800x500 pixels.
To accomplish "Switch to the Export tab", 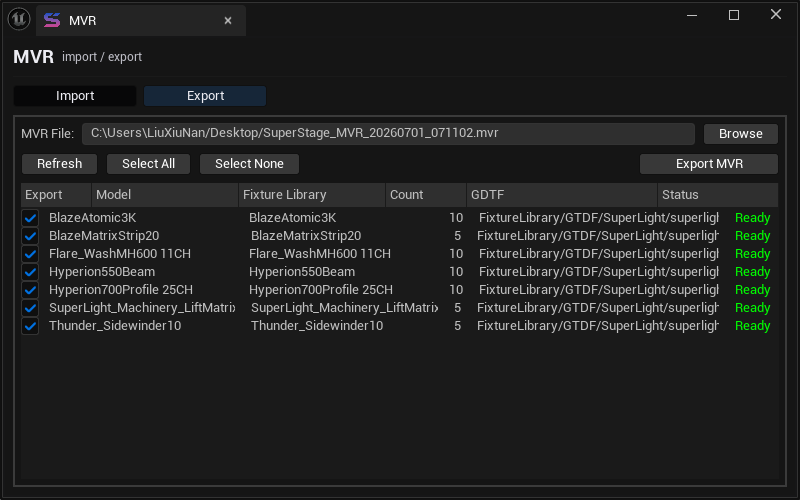I will [x=205, y=96].
